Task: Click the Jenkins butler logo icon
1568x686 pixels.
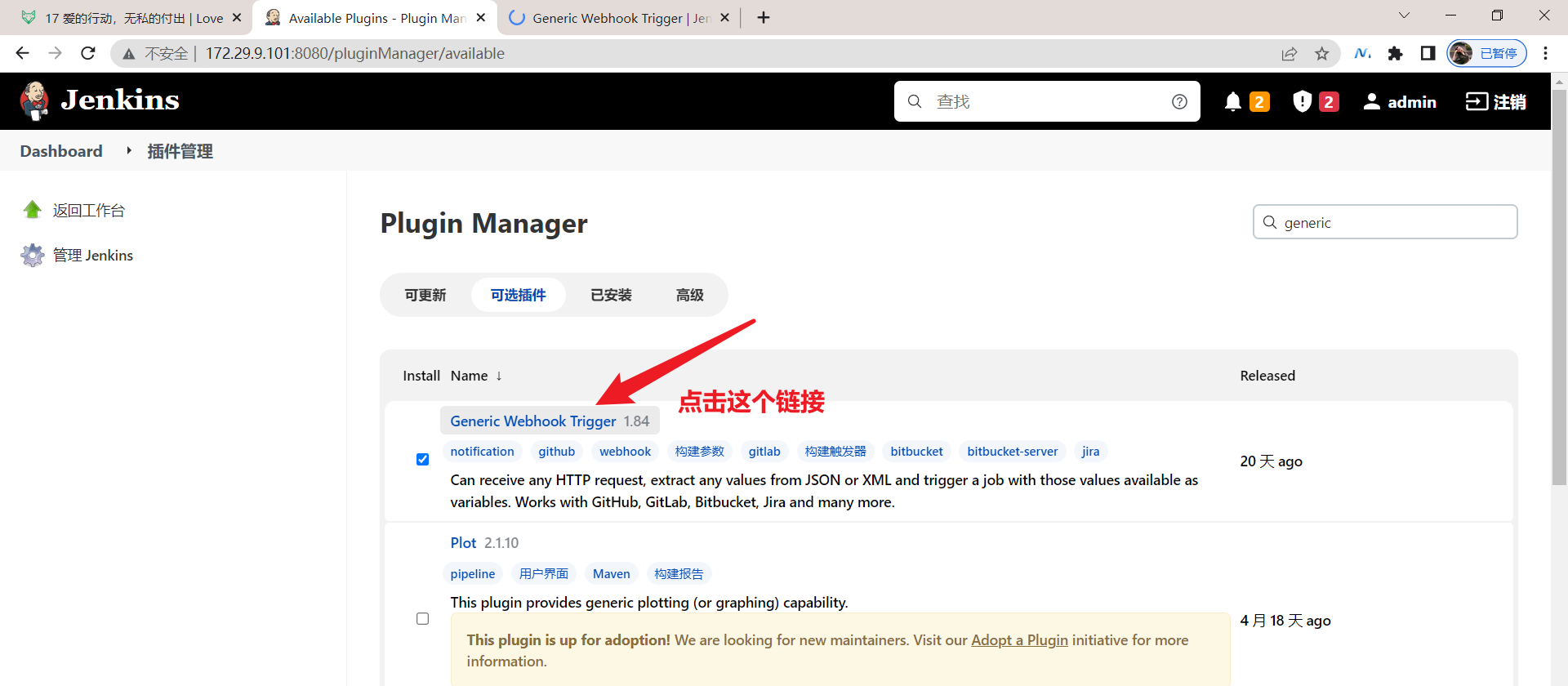Action: [34, 101]
